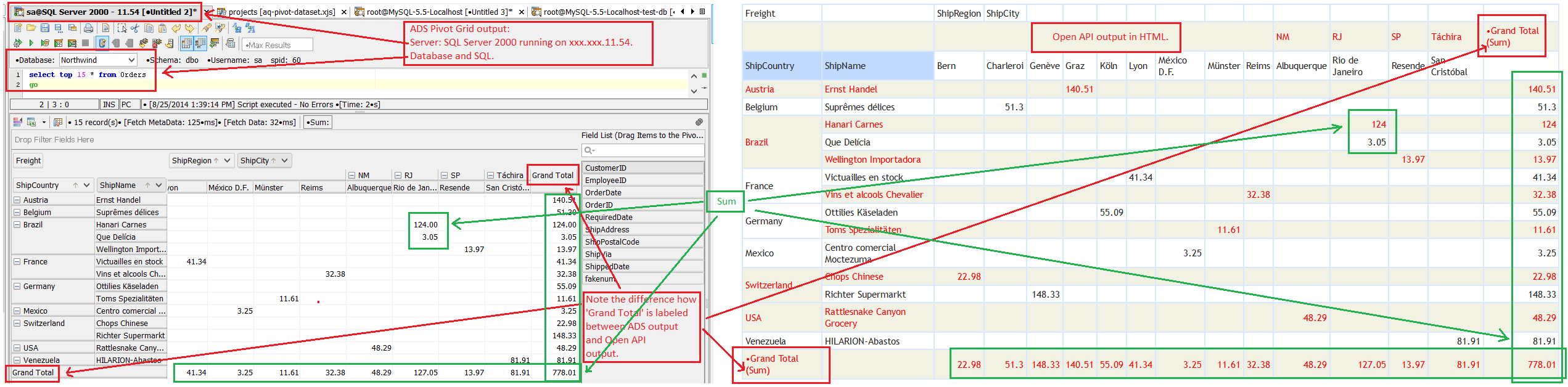Screen dimensions: 1568x387
Task: Click the Cut scissors icon
Action: click(135, 28)
